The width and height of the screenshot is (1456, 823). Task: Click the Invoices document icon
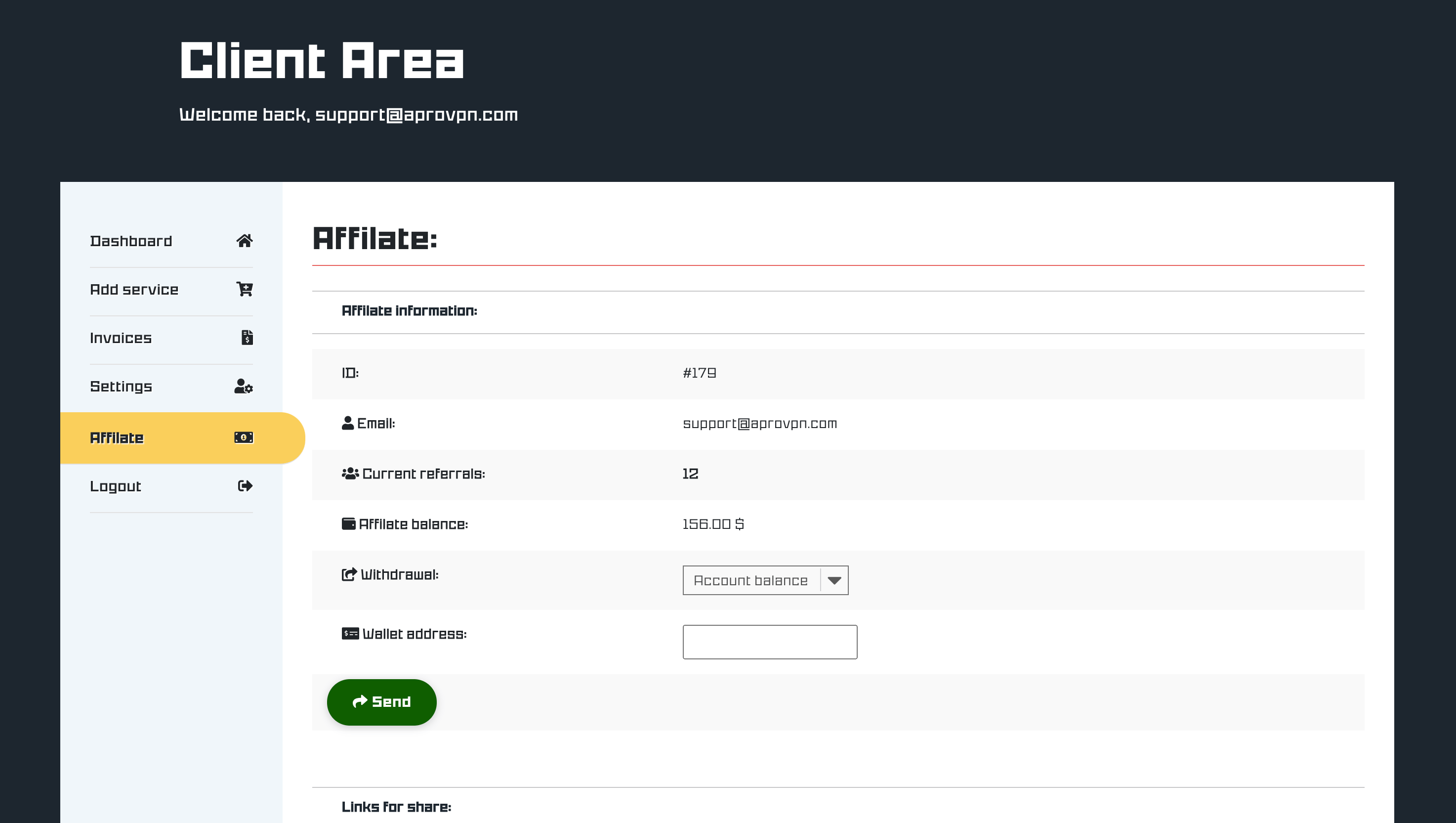click(x=247, y=338)
